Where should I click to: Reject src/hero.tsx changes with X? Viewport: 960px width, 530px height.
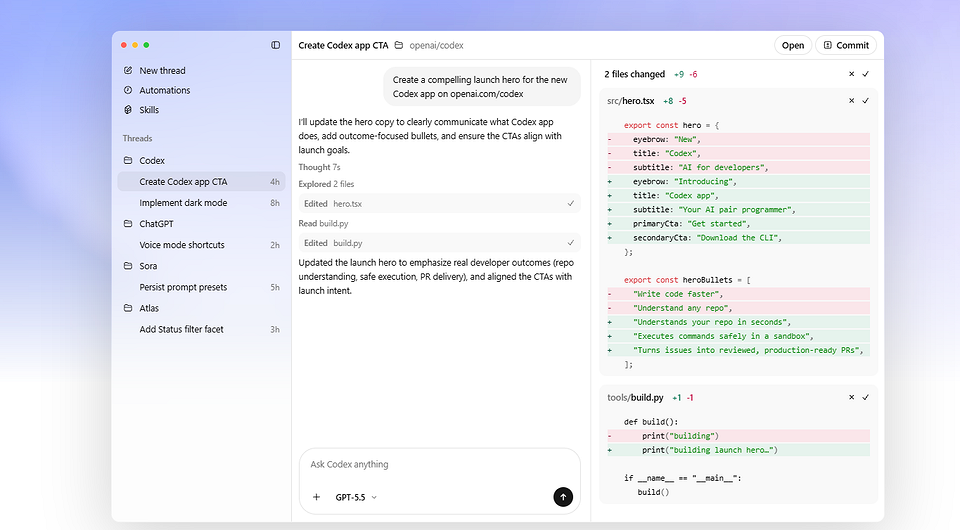851,101
